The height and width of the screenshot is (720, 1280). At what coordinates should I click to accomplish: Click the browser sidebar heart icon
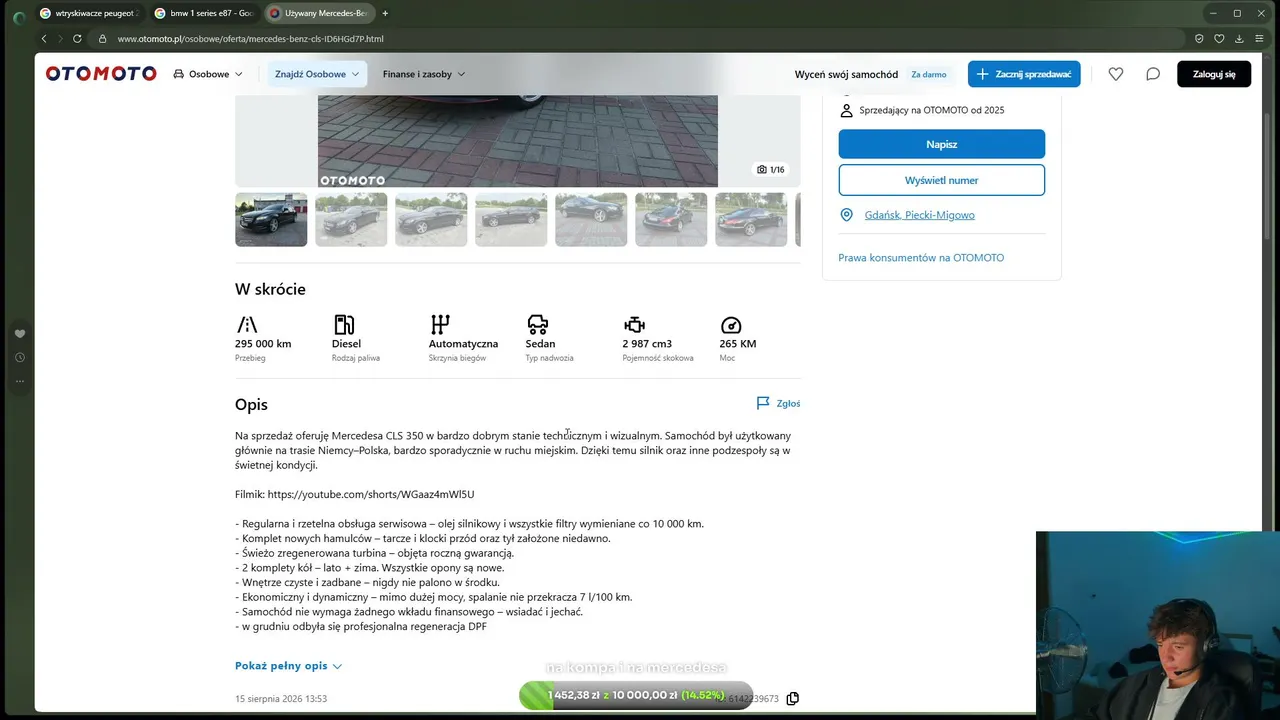(19, 334)
